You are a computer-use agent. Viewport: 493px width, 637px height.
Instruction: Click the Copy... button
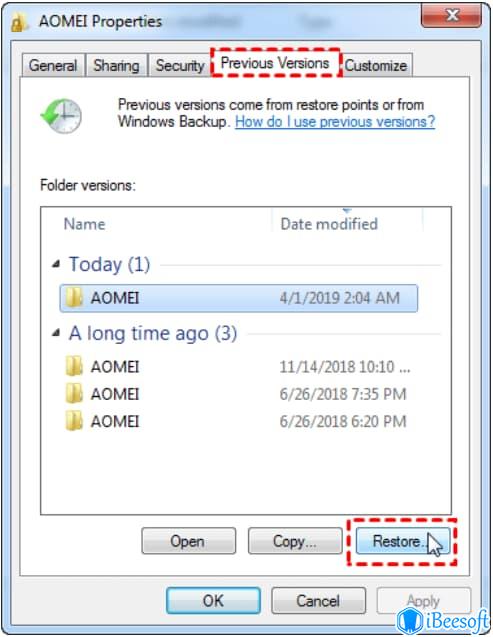click(295, 541)
